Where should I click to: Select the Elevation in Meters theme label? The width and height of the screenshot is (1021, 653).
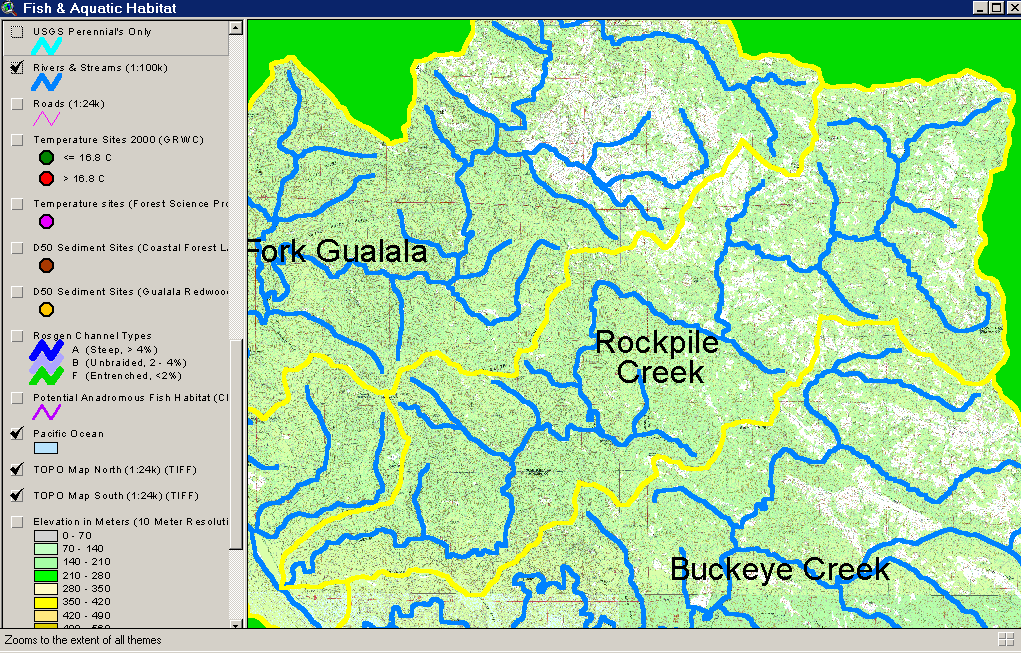point(131,522)
